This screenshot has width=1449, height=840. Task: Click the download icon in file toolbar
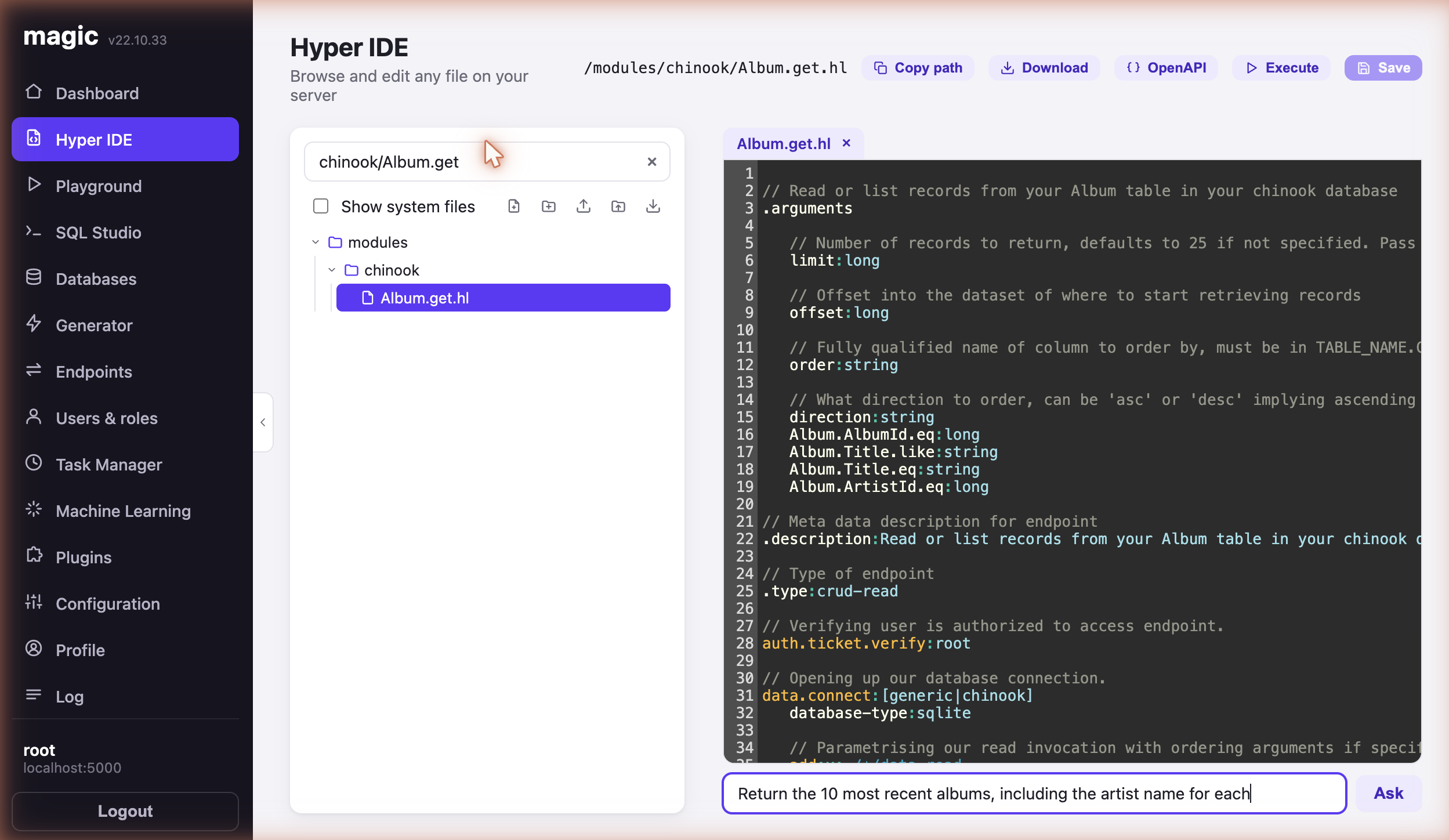coord(653,207)
